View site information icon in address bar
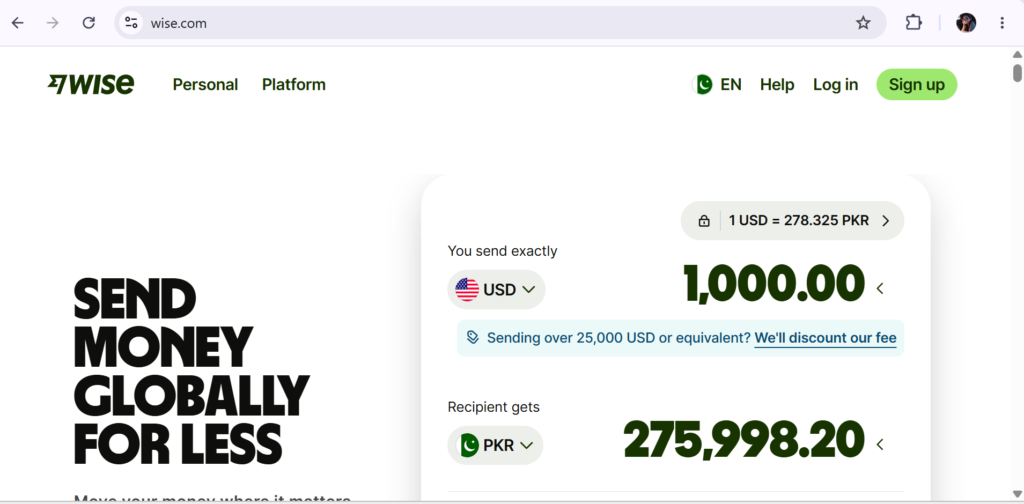 click(x=131, y=23)
